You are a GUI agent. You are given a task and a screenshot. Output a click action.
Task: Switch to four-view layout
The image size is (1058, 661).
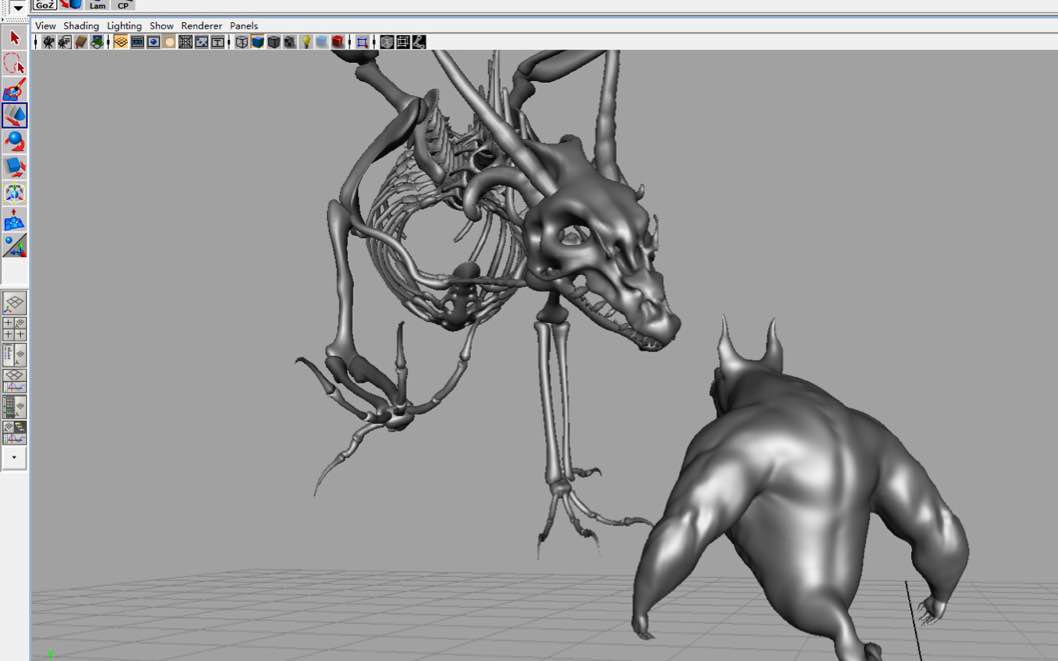tap(14, 328)
